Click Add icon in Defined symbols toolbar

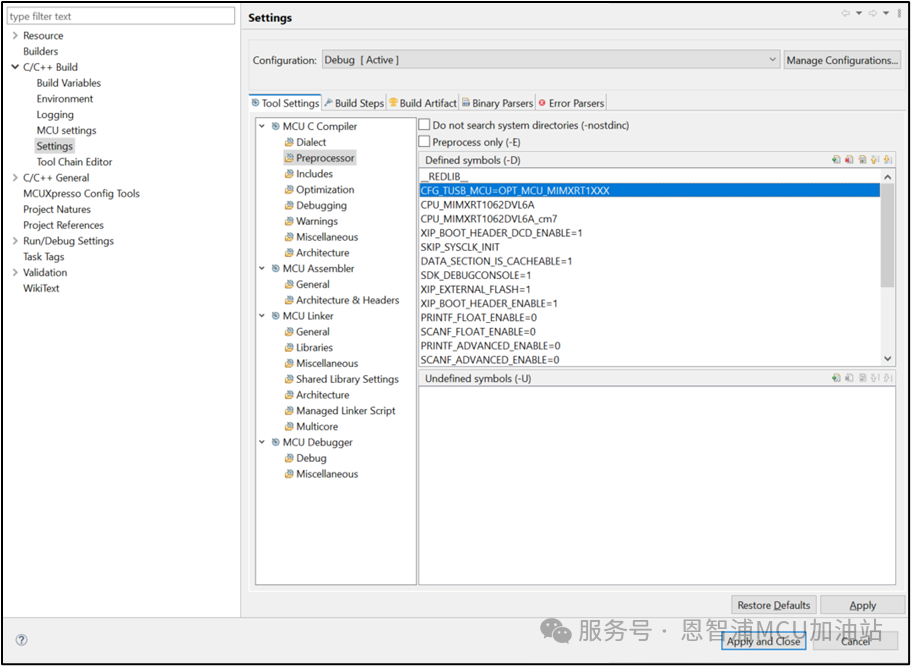click(836, 160)
